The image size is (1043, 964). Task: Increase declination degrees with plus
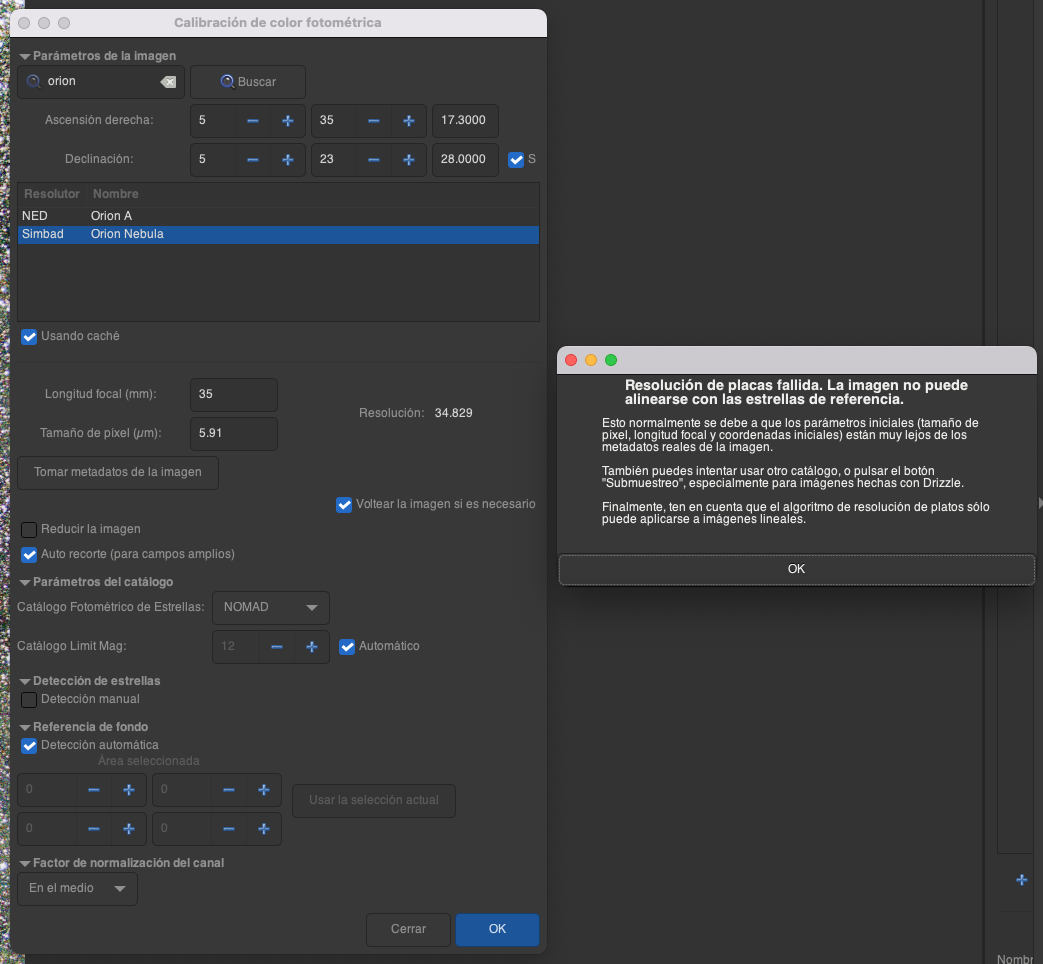[x=288, y=160]
